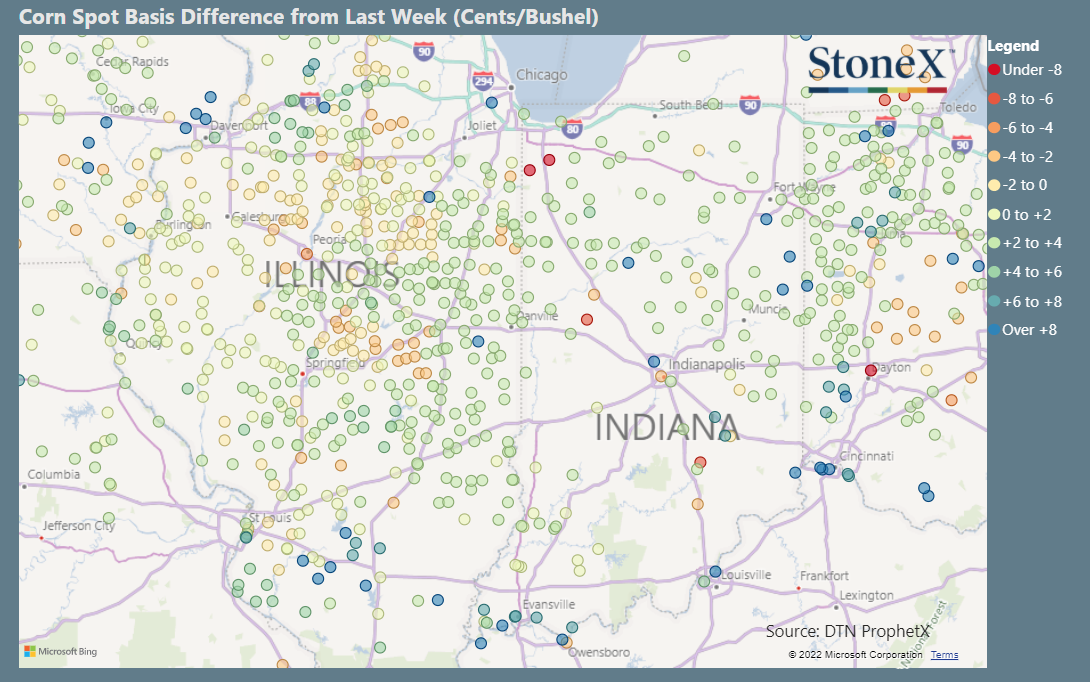Click the ILLINOIS state label
Screen dimensions: 1090x682
pos(331,275)
